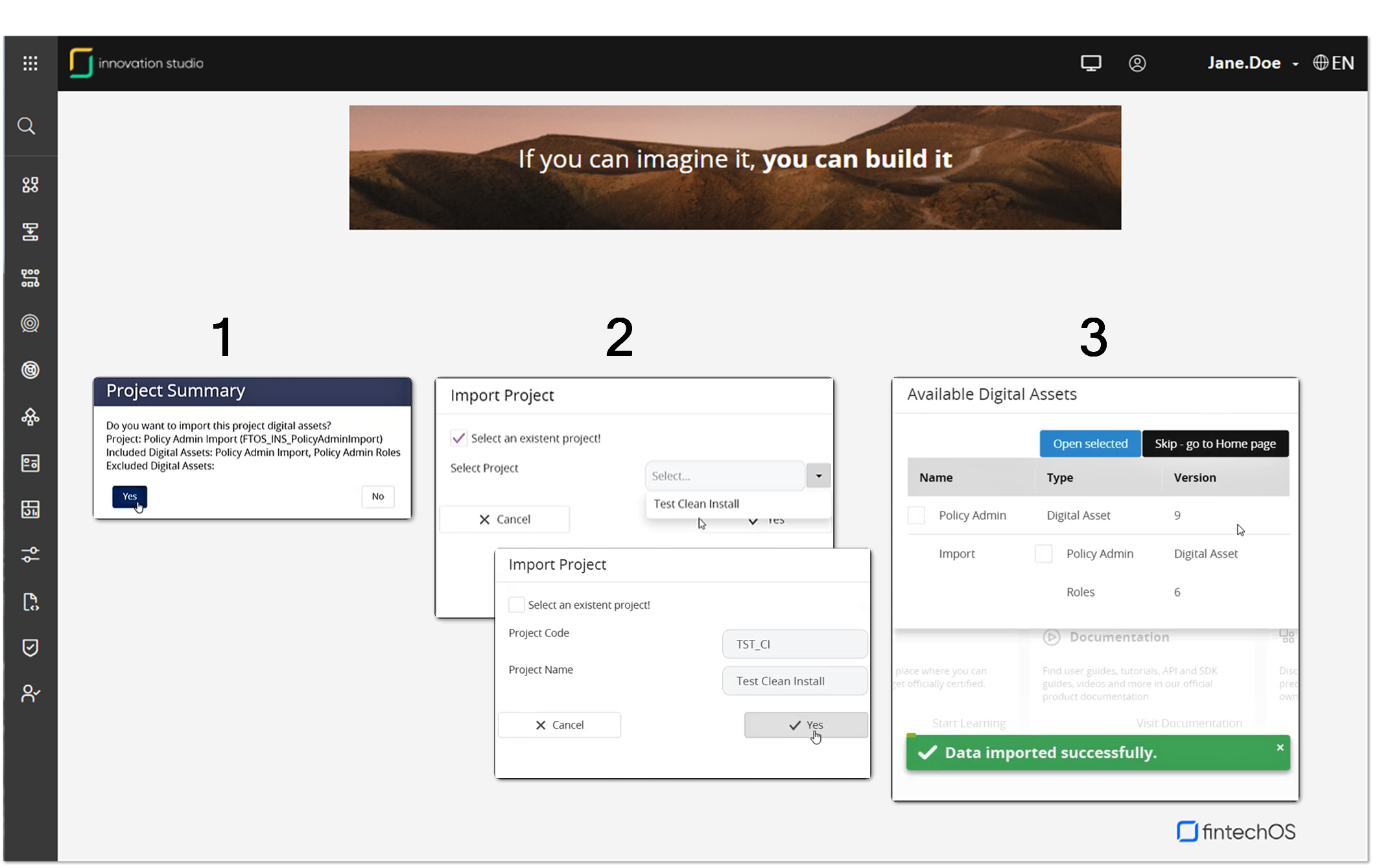Open the user check icon in sidebar
This screenshot has height=868, width=1392.
[x=30, y=694]
